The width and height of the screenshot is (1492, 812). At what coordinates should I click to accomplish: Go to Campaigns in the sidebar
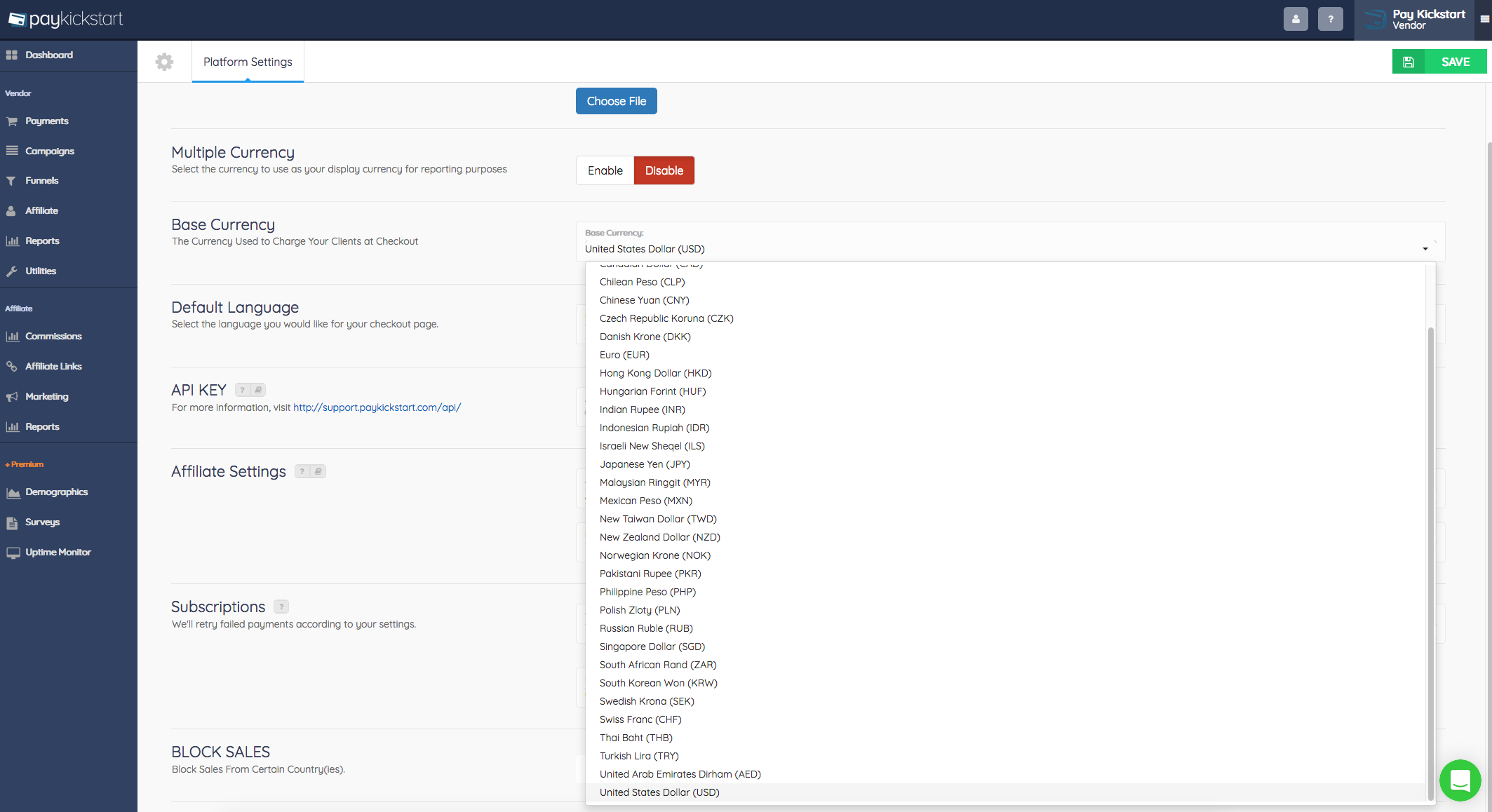(49, 151)
